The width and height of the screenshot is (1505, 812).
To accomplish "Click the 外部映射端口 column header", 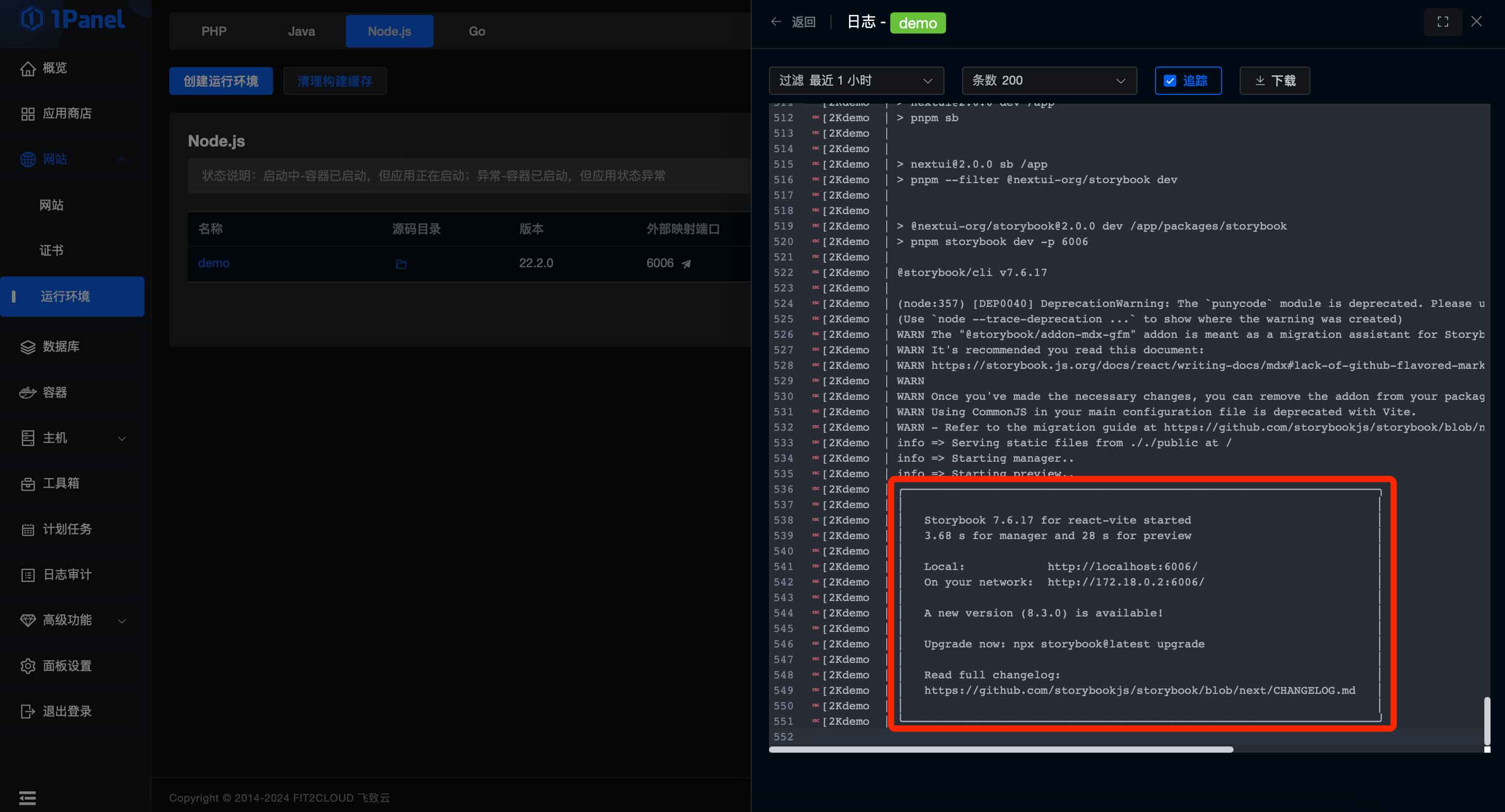I will click(683, 229).
